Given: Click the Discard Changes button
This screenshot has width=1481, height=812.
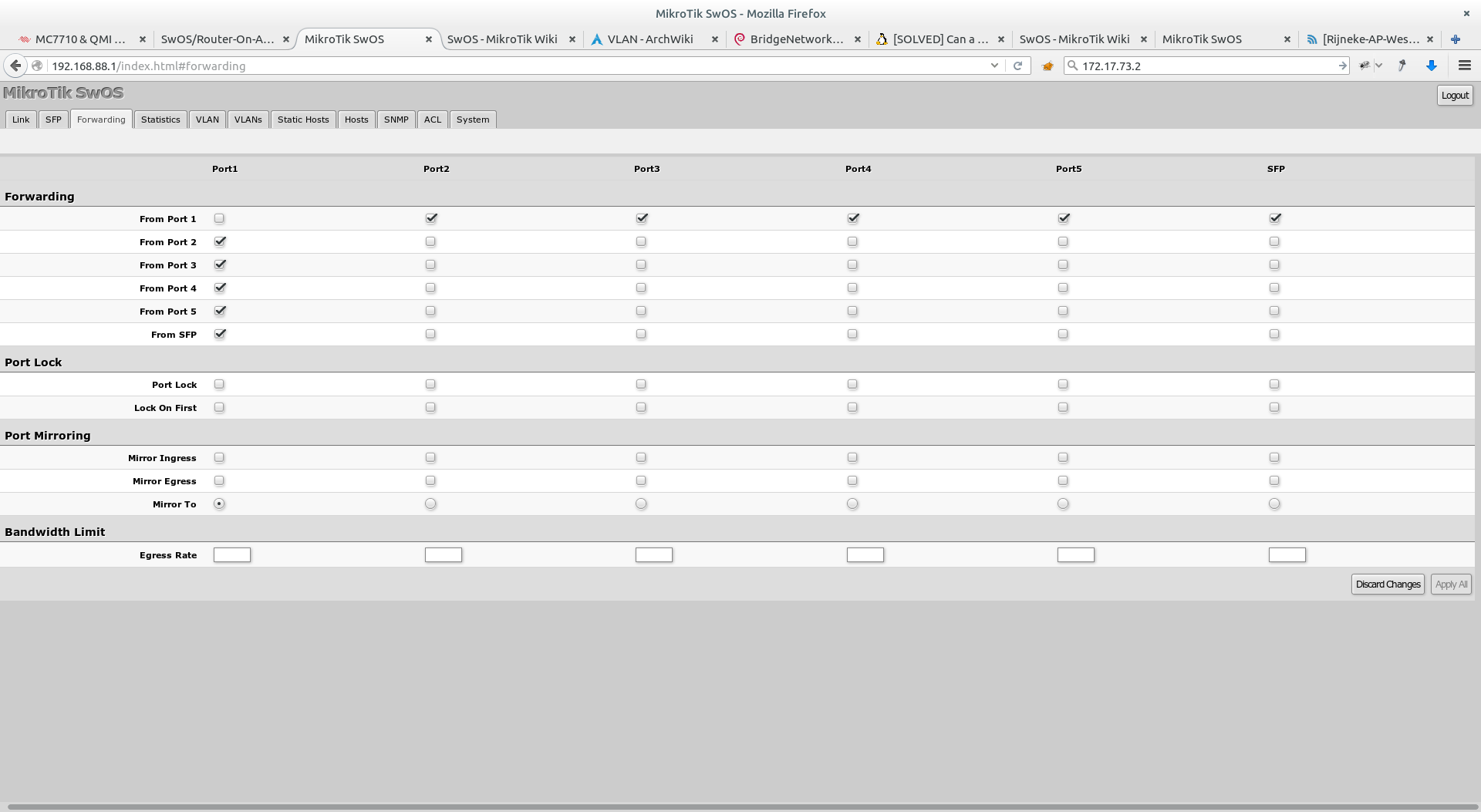Looking at the screenshot, I should (x=1388, y=585).
